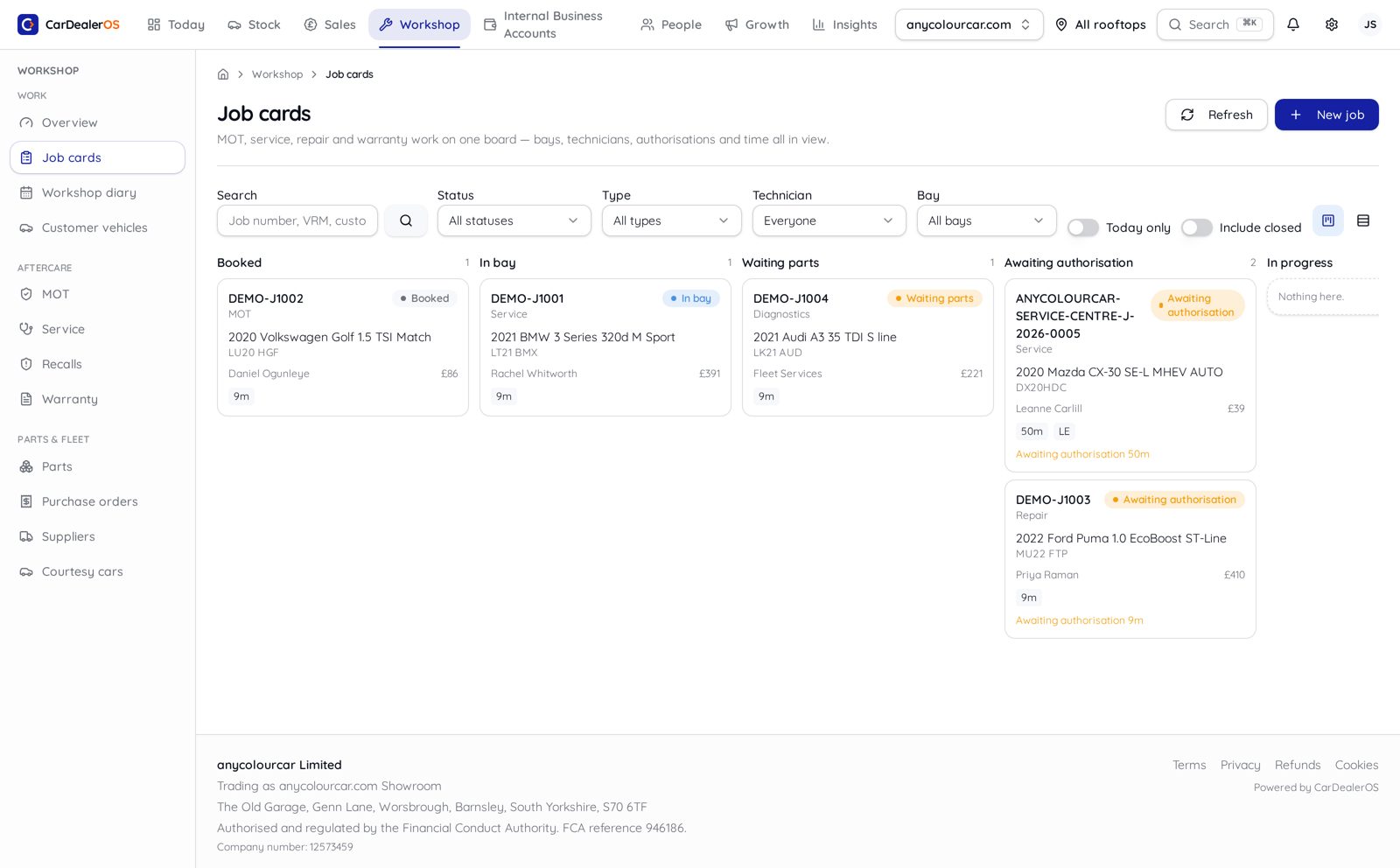Click the CarDealerOS logo icon
The width and height of the screenshot is (1400, 868).
pyautogui.click(x=28, y=24)
